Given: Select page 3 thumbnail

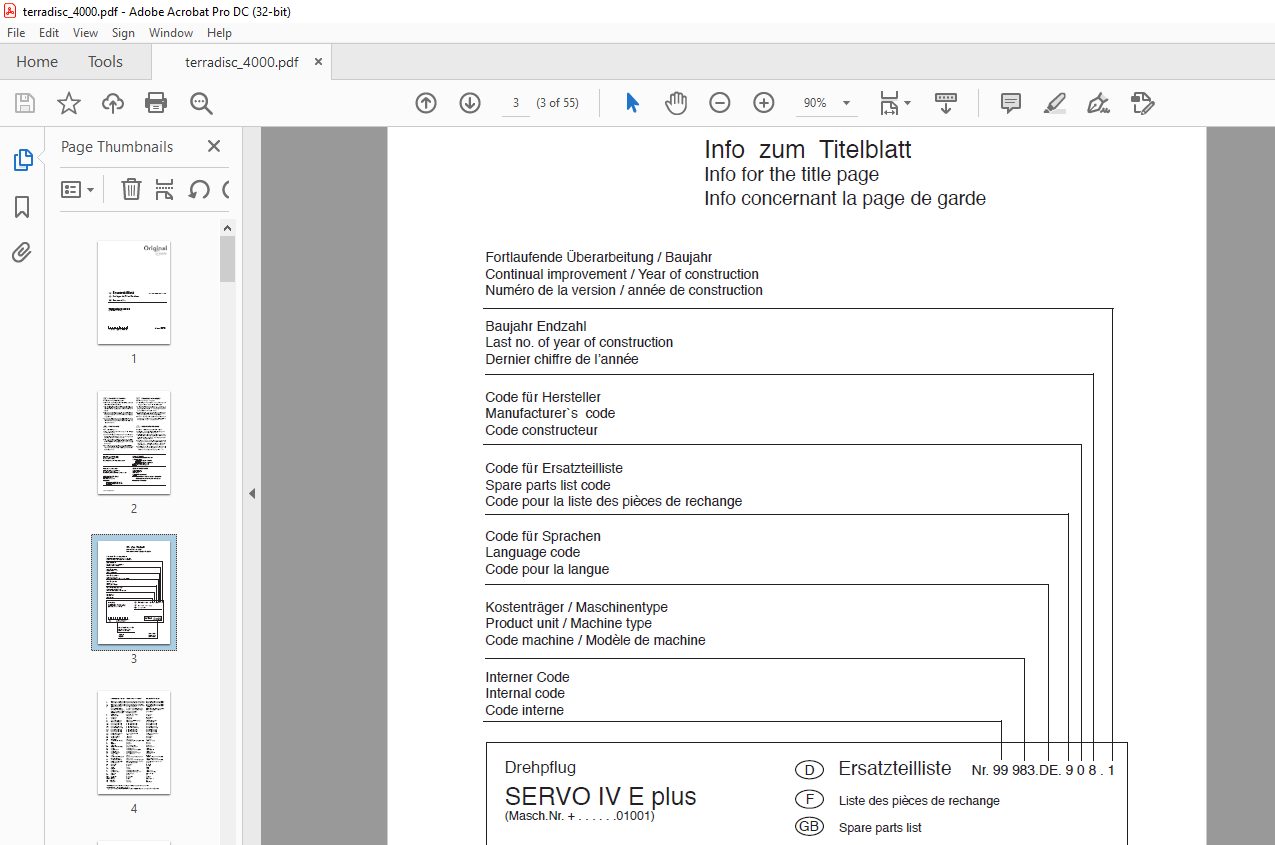Looking at the screenshot, I should coord(134,592).
